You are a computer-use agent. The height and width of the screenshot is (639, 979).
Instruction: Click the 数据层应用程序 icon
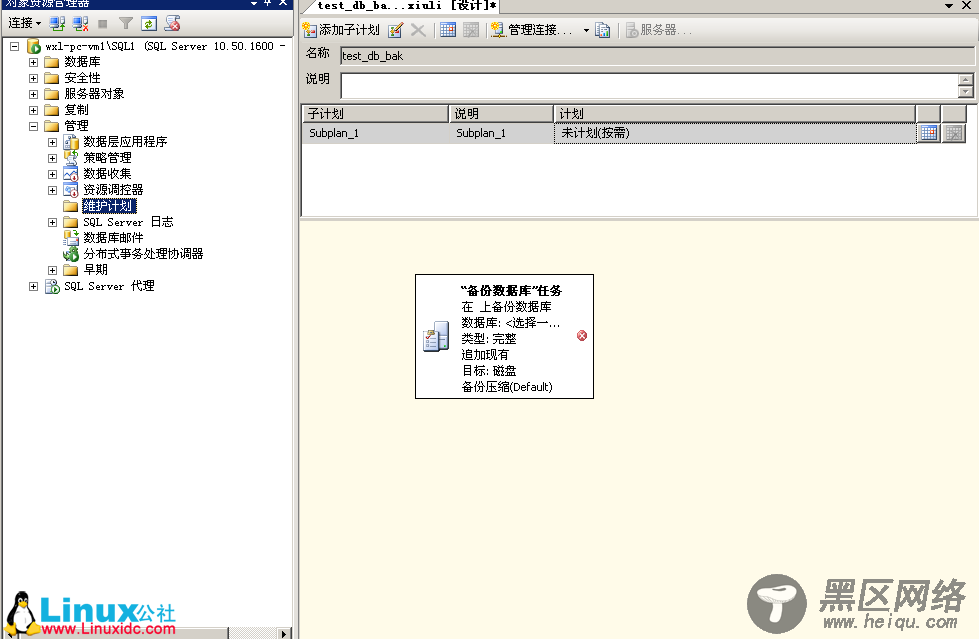point(71,142)
